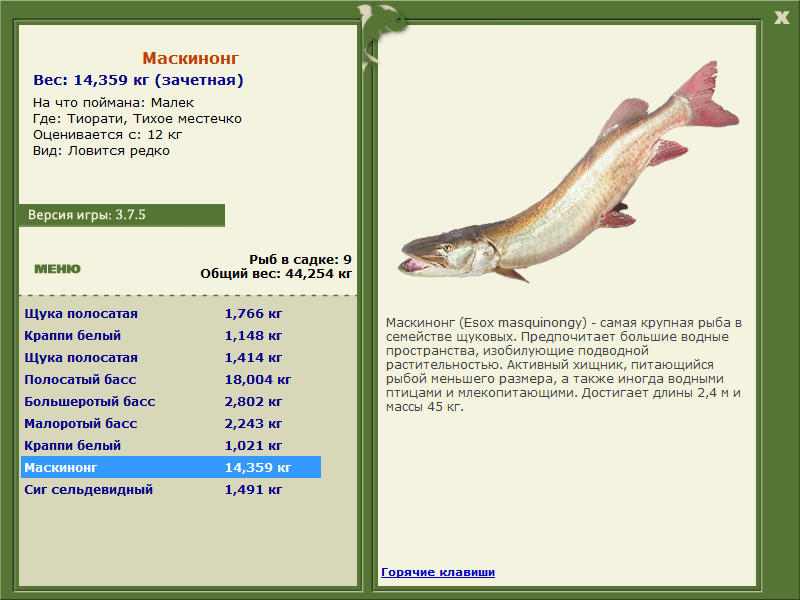
Task: Click the Маскинонг title heading
Action: point(190,58)
